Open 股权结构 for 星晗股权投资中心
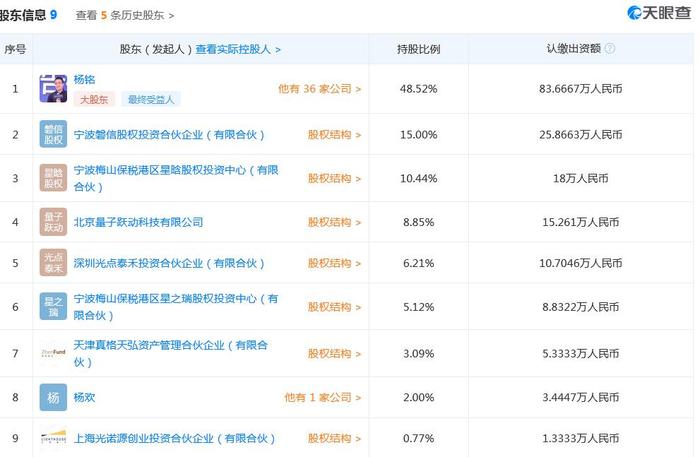Screen dimensions: 700x457 click(334, 179)
